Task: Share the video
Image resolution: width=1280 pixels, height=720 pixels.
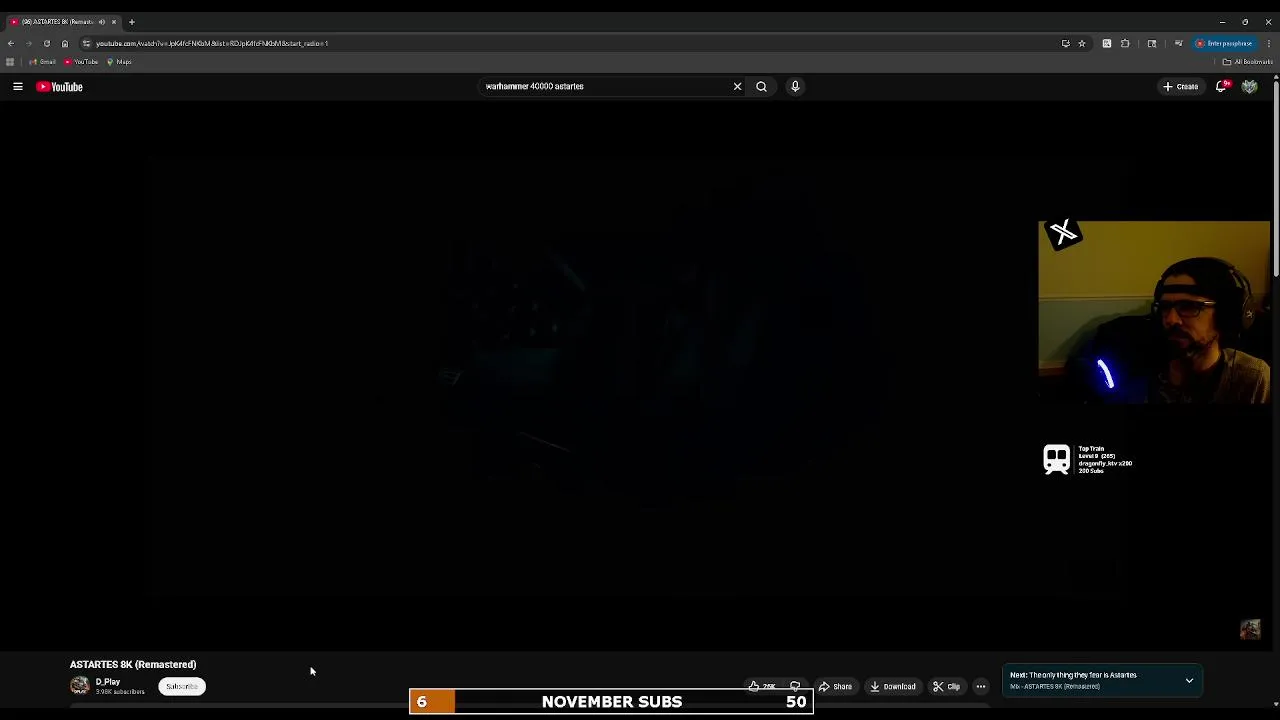Action: click(x=835, y=687)
